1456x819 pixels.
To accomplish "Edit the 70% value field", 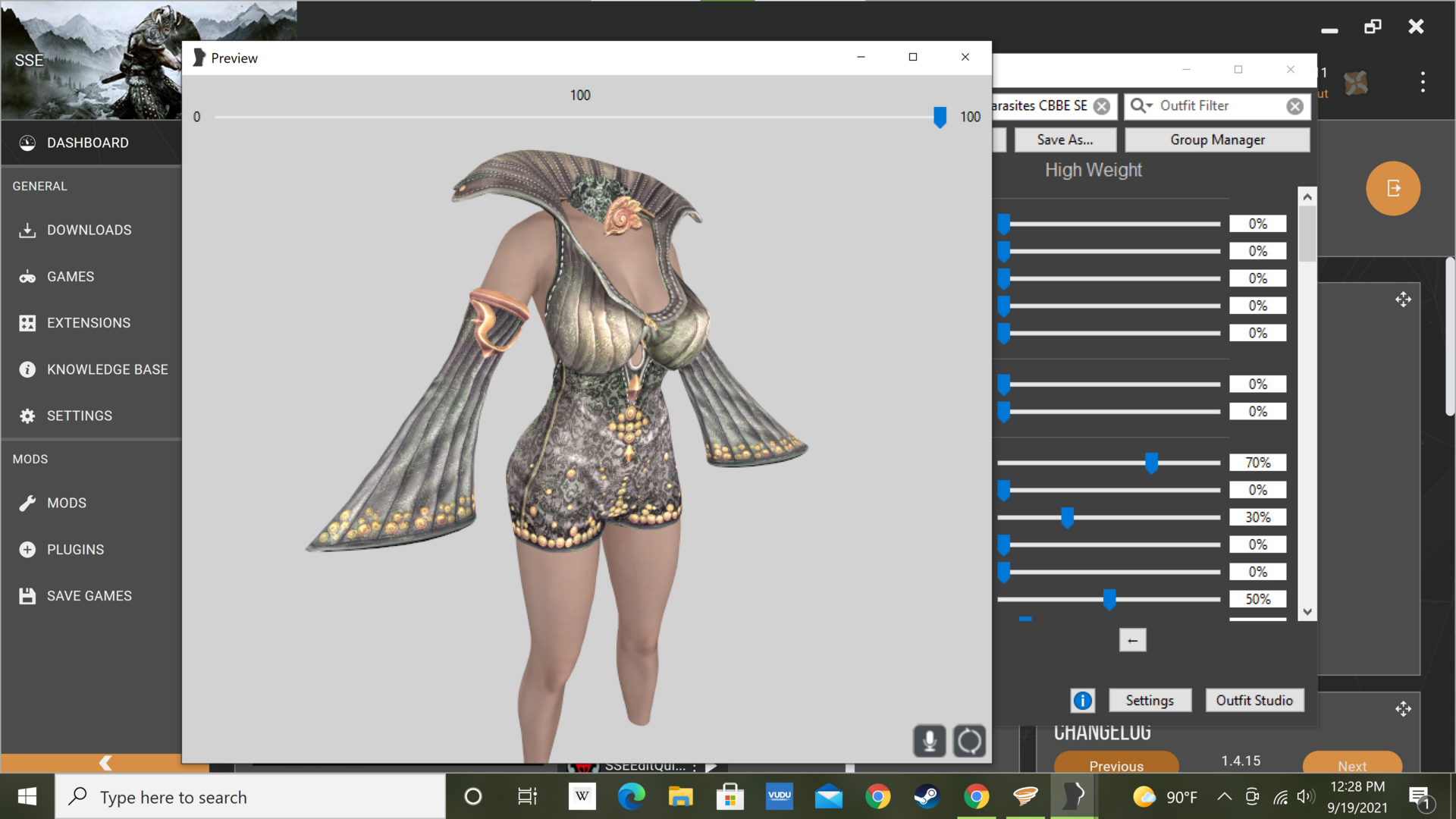I will point(1257,463).
